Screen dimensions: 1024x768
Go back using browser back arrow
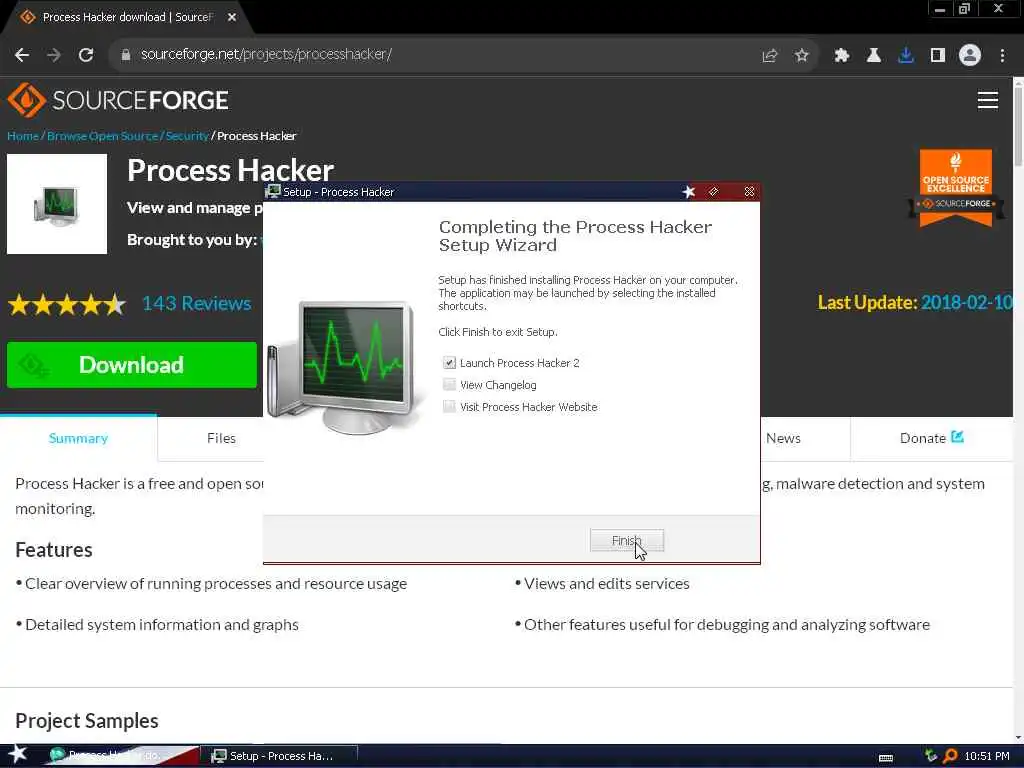point(22,55)
